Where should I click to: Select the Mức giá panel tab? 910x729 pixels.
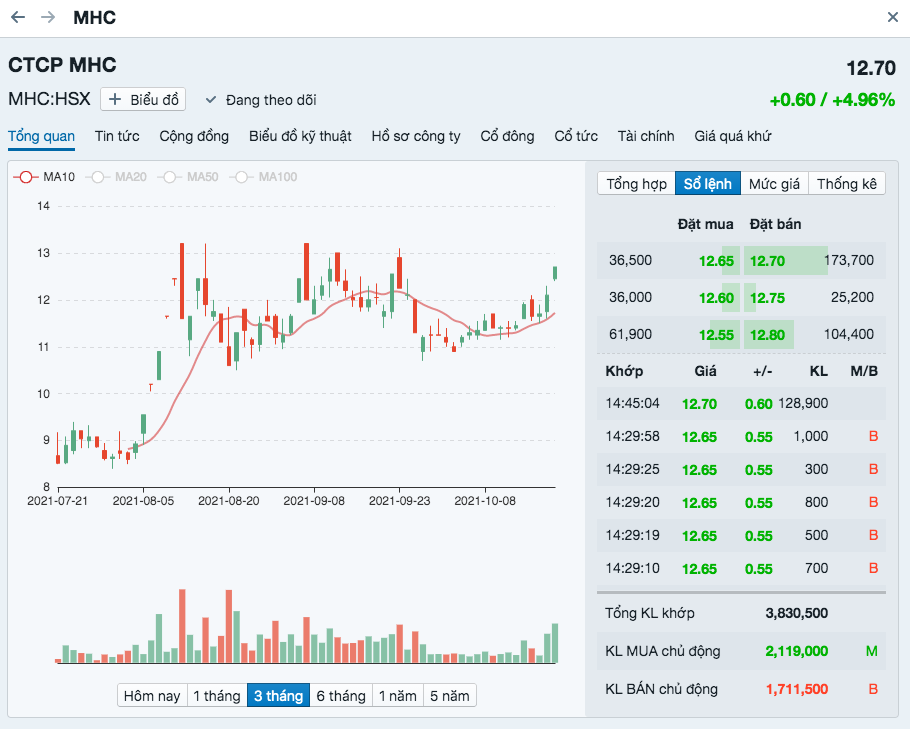(774, 183)
